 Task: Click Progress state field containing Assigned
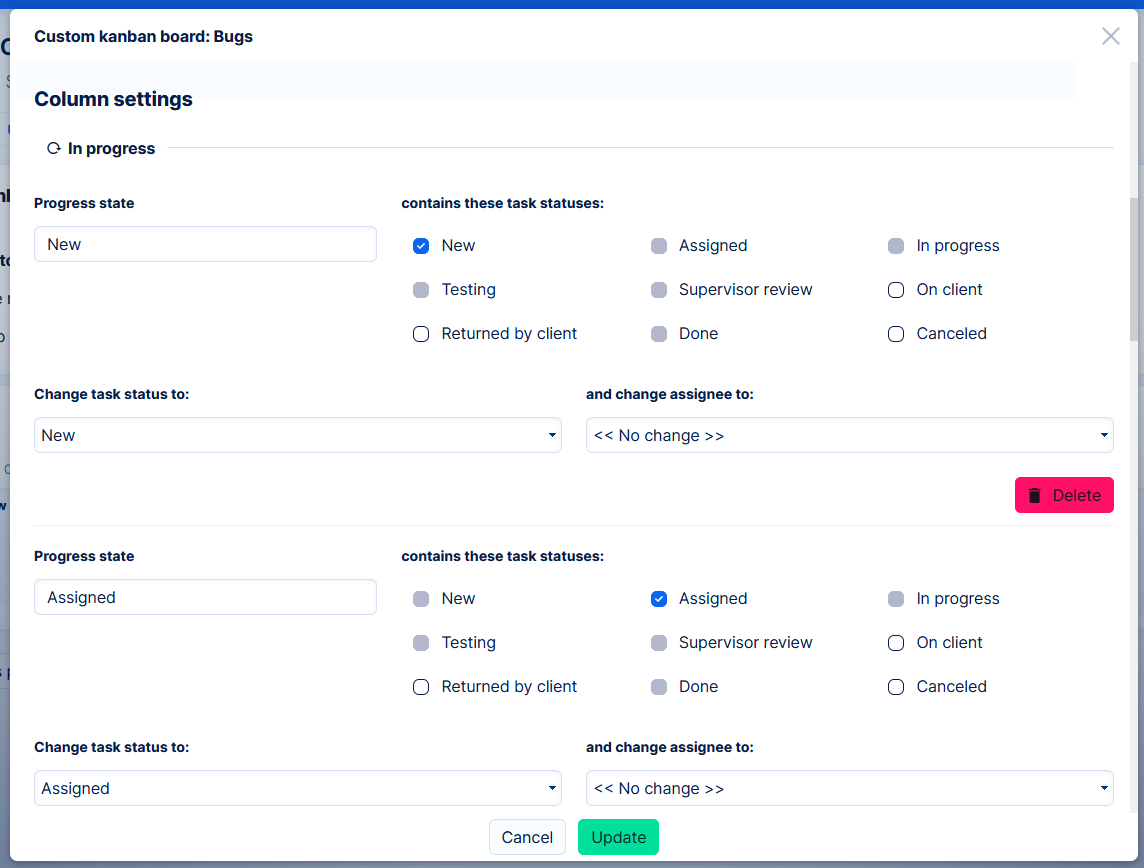click(x=205, y=597)
